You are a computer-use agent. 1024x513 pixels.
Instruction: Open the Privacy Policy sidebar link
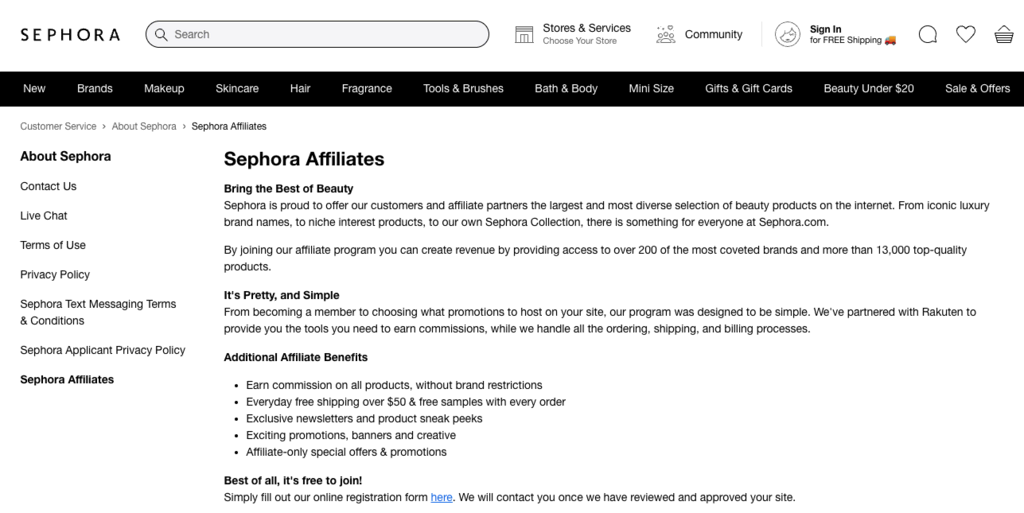coord(55,275)
